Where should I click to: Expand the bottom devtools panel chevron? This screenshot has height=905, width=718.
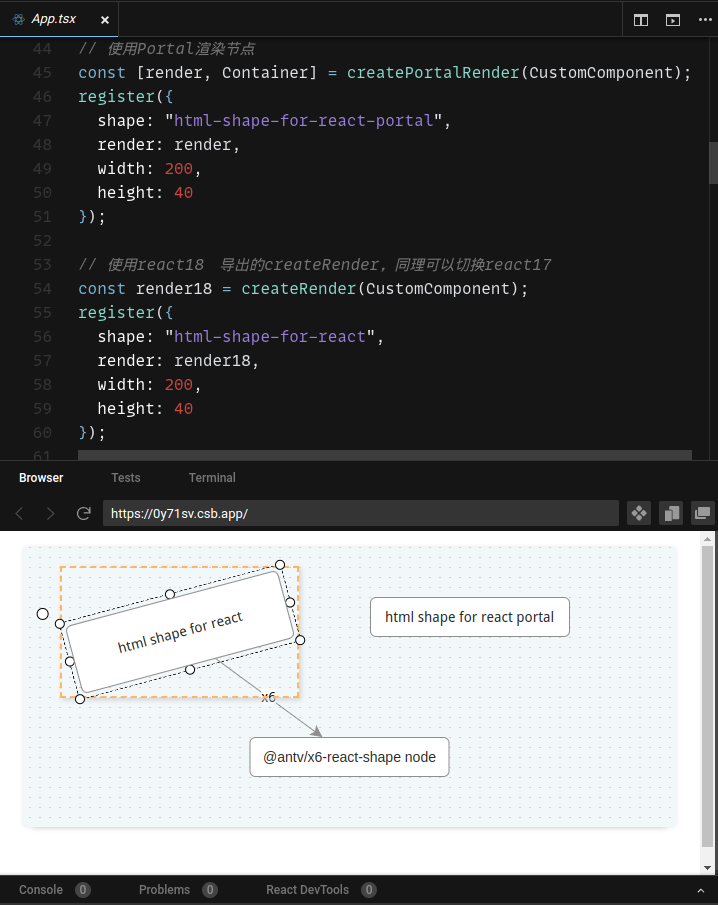click(x=700, y=890)
